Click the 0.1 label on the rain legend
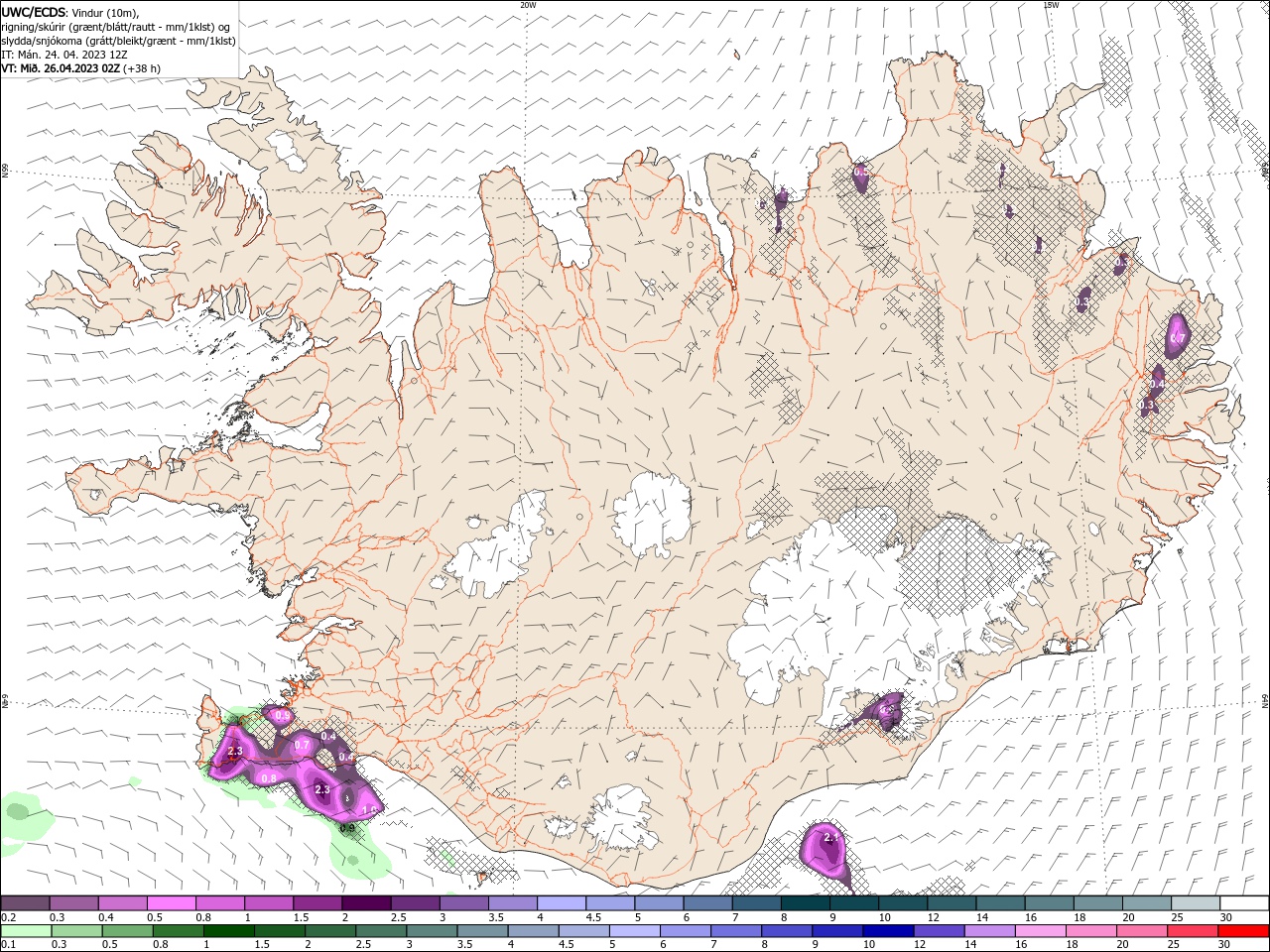Screen dimensions: 1270x952 [x=8, y=945]
